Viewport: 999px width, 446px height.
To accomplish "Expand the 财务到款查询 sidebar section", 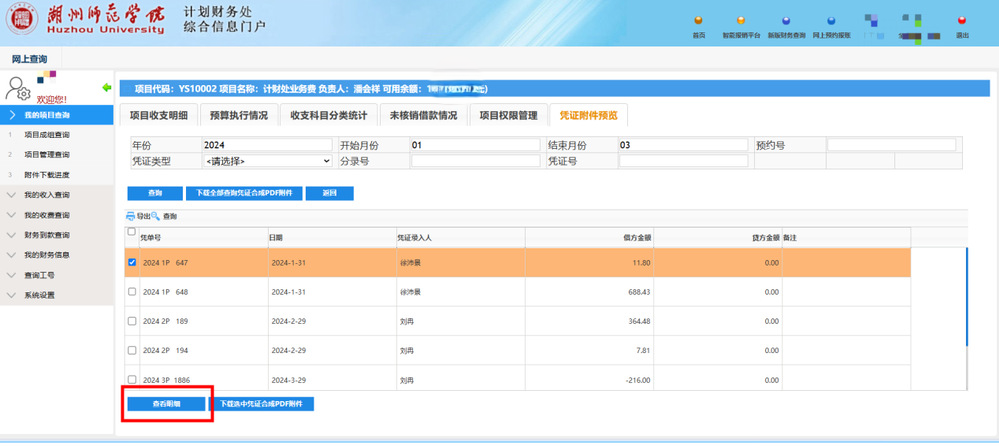I will pyautogui.click(x=57, y=235).
